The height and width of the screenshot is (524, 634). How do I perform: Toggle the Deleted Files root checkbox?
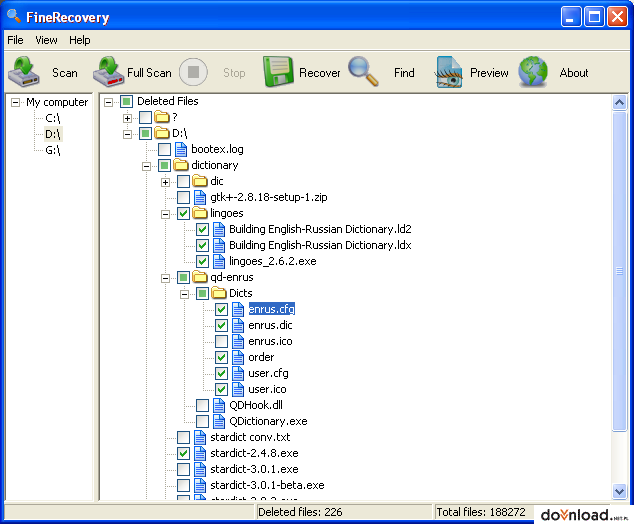126,101
